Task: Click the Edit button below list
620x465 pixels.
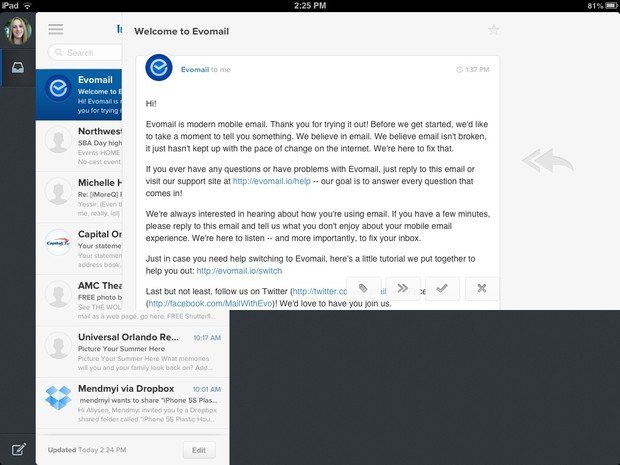Action: (199, 450)
